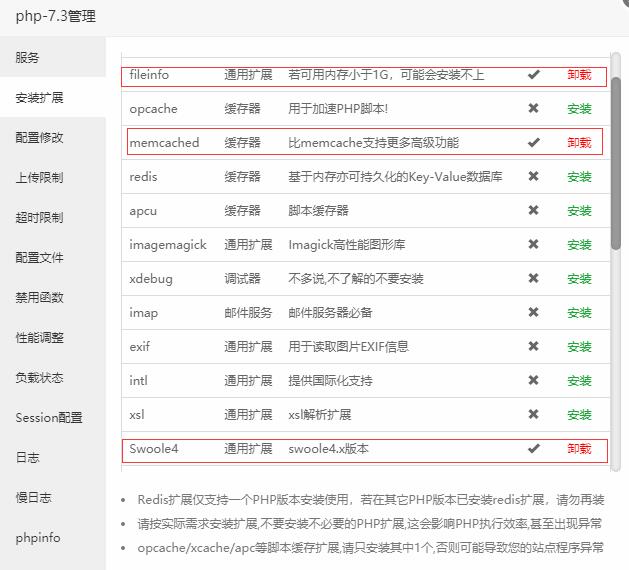Install the redis extension
Image resolution: width=629 pixels, height=570 pixels.
pos(579,177)
